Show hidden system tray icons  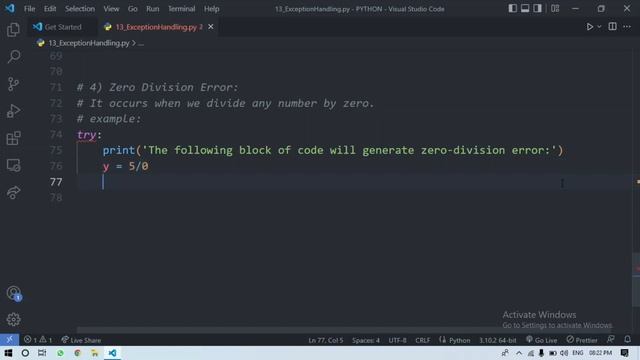[518, 353]
